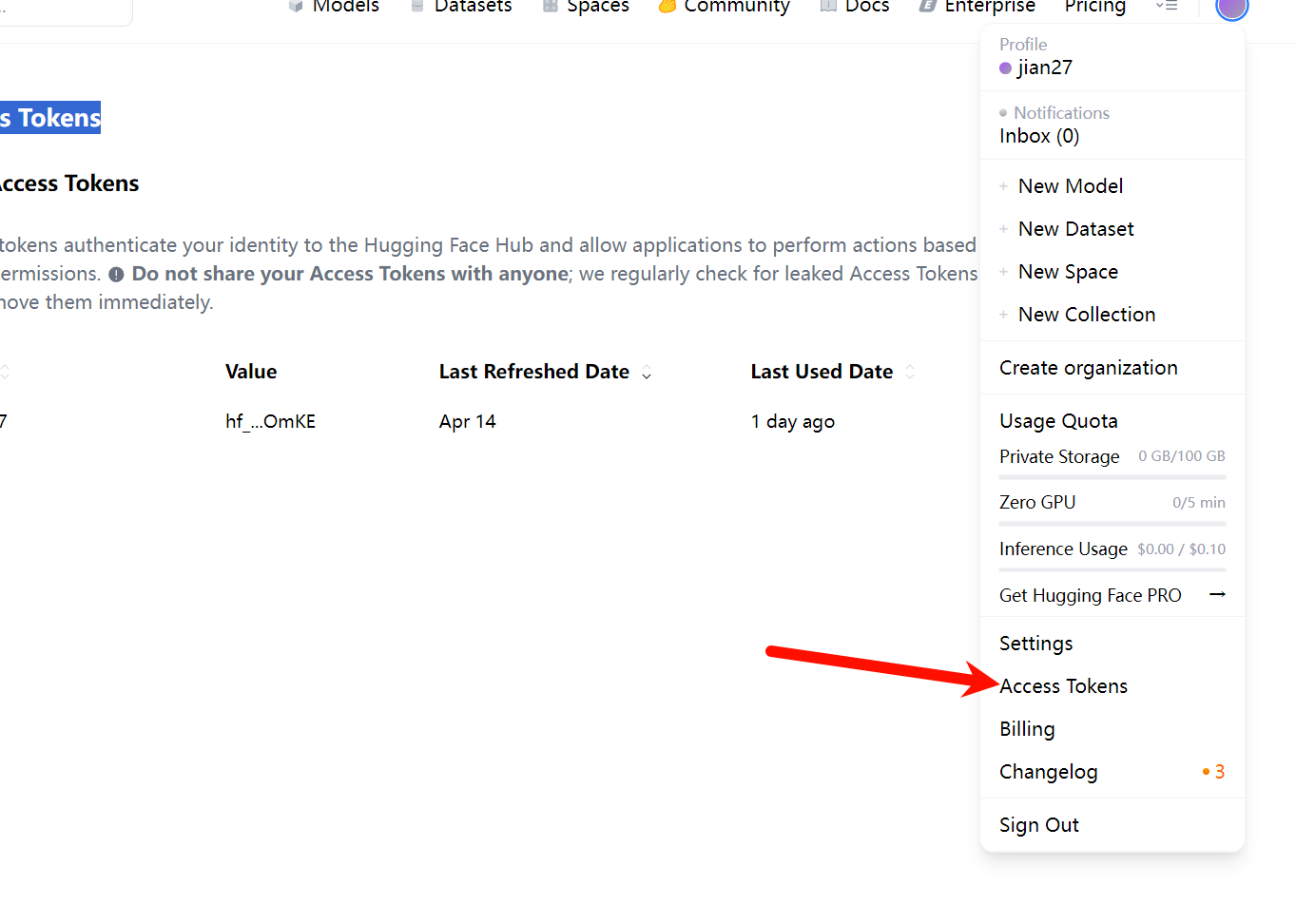The image size is (1296, 924).
Task: Click the plus icon beside New Model
Action: point(1003,186)
